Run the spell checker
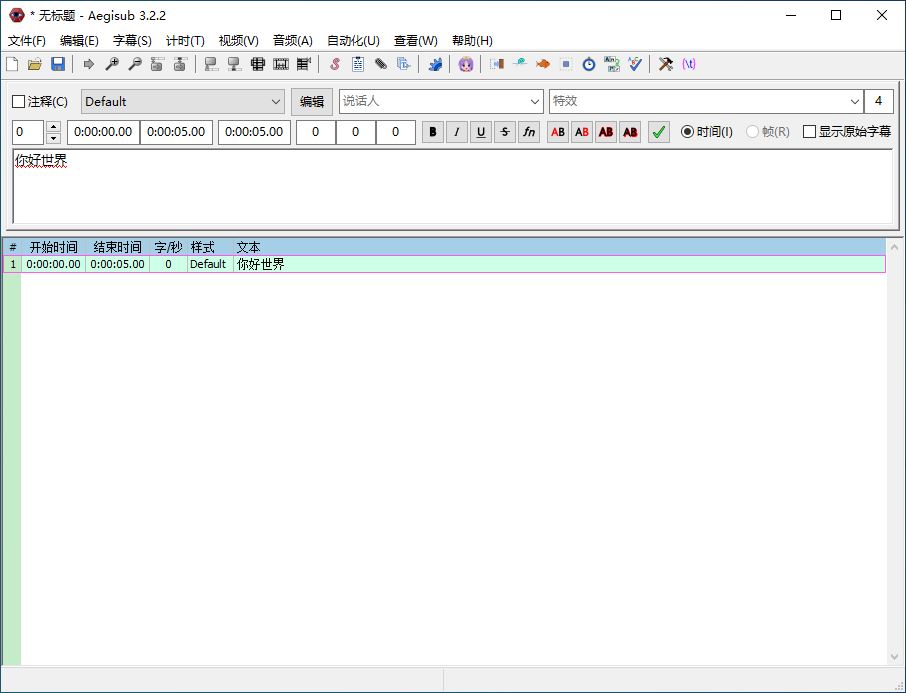This screenshot has height=693, width=906. click(x=633, y=64)
